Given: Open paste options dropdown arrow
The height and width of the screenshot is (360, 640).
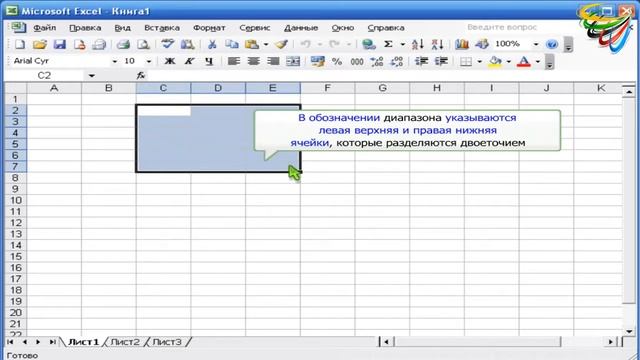Looking at the screenshot, I should pos(266,44).
